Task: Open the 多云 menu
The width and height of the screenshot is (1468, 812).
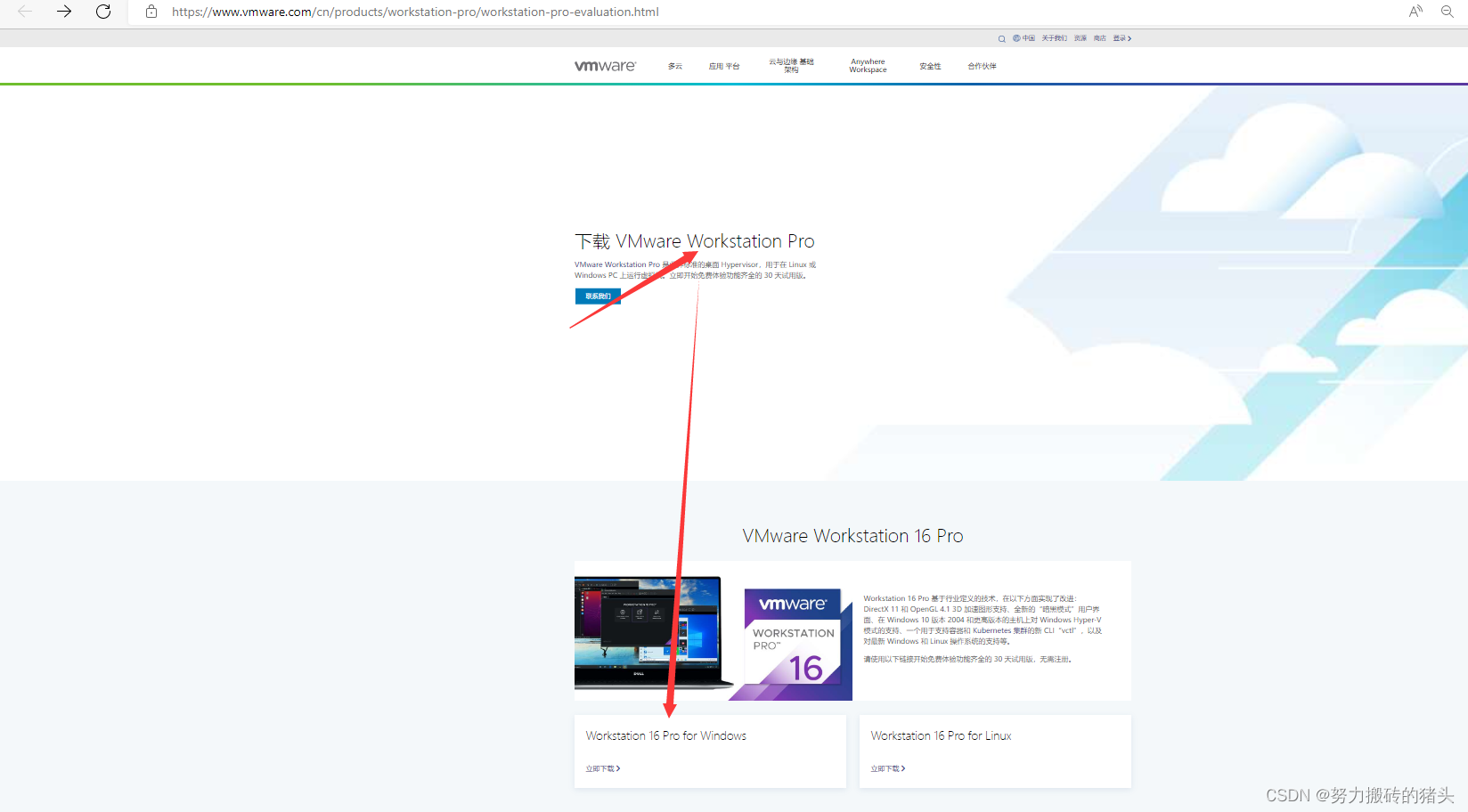Action: click(675, 66)
